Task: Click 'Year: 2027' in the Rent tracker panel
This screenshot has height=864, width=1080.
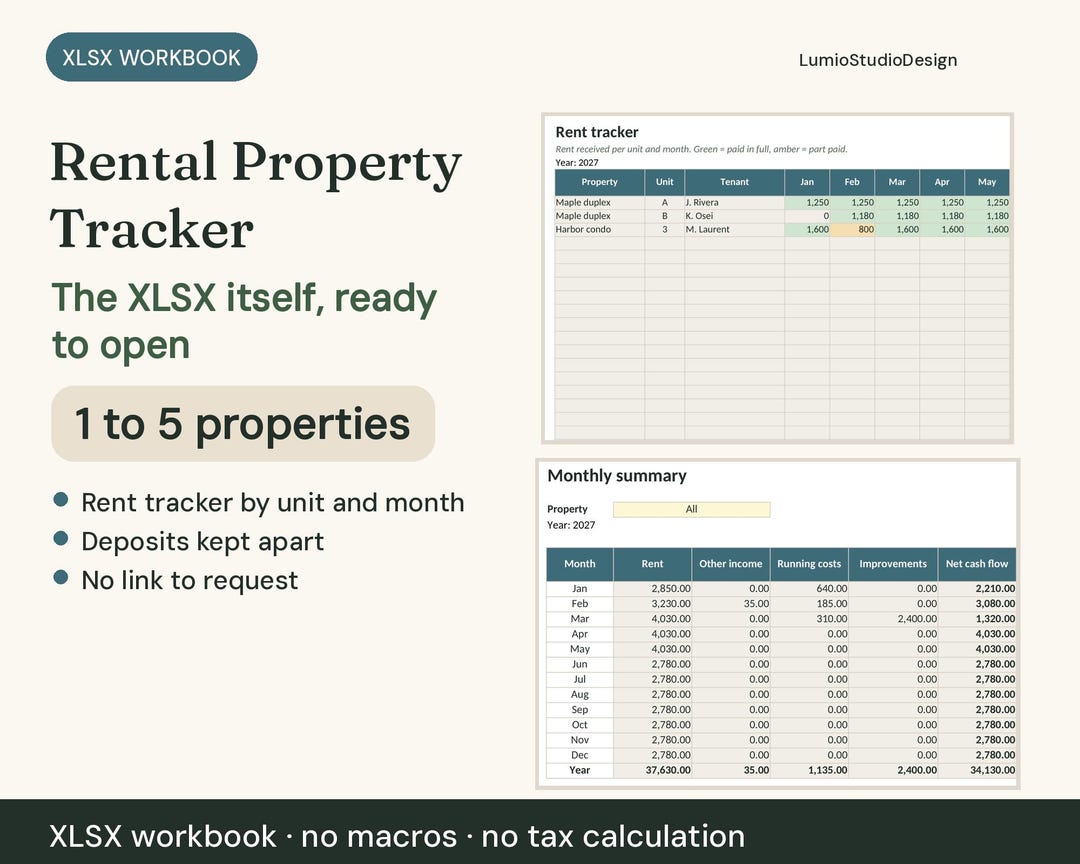Action: 577,163
